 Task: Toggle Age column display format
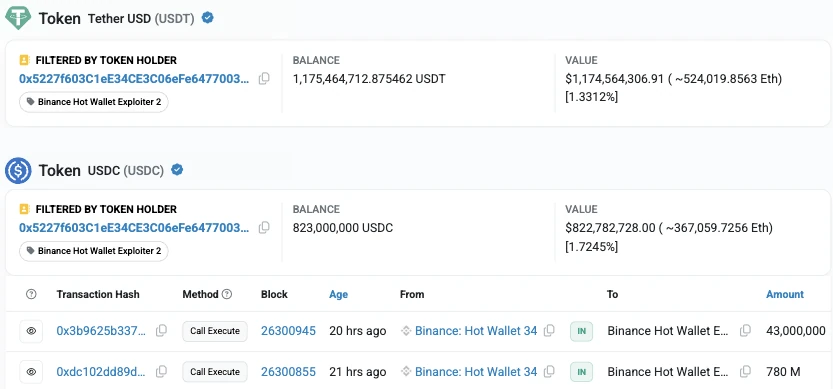coord(338,294)
